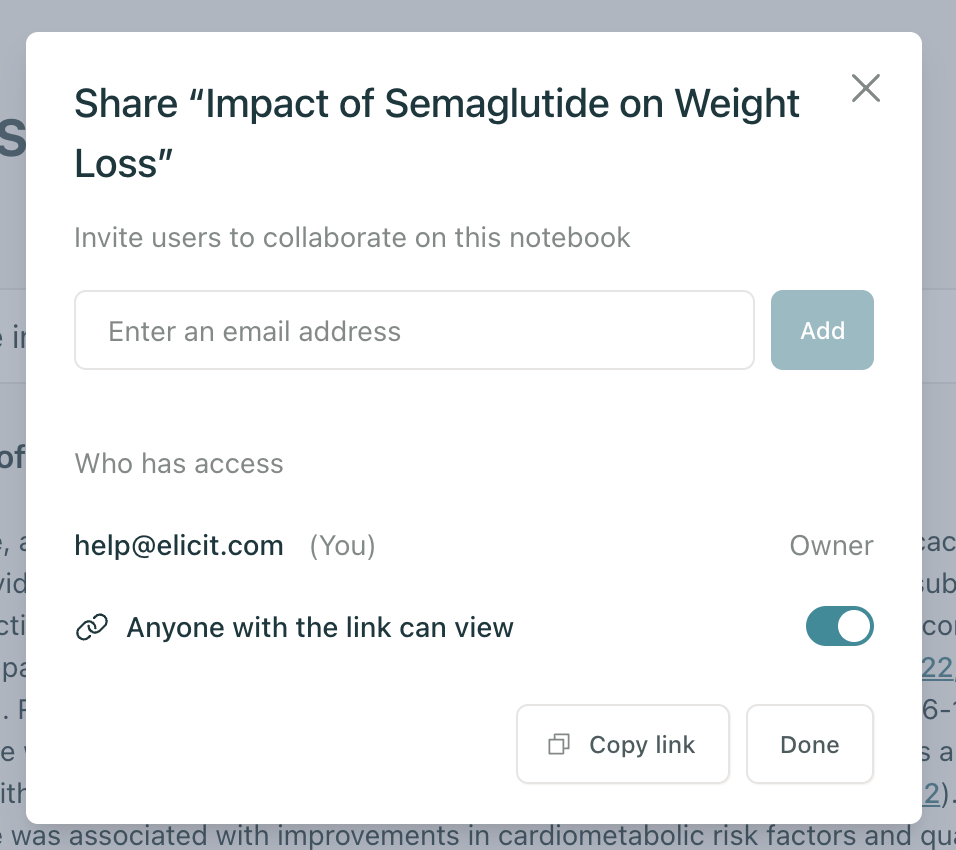The width and height of the screenshot is (956, 850).
Task: Click the dimmed page area above the dialog
Action: coord(478,15)
